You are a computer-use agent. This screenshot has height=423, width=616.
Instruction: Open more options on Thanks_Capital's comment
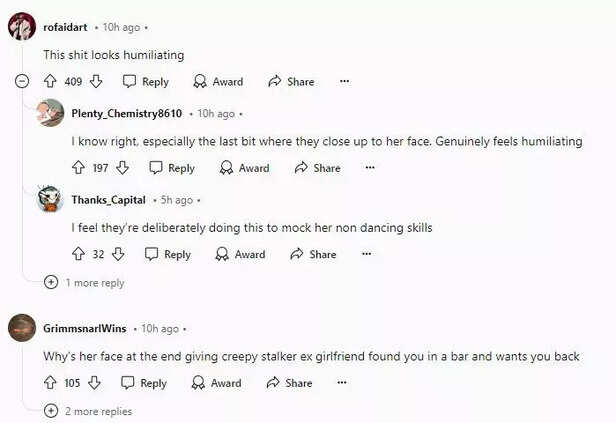366,254
